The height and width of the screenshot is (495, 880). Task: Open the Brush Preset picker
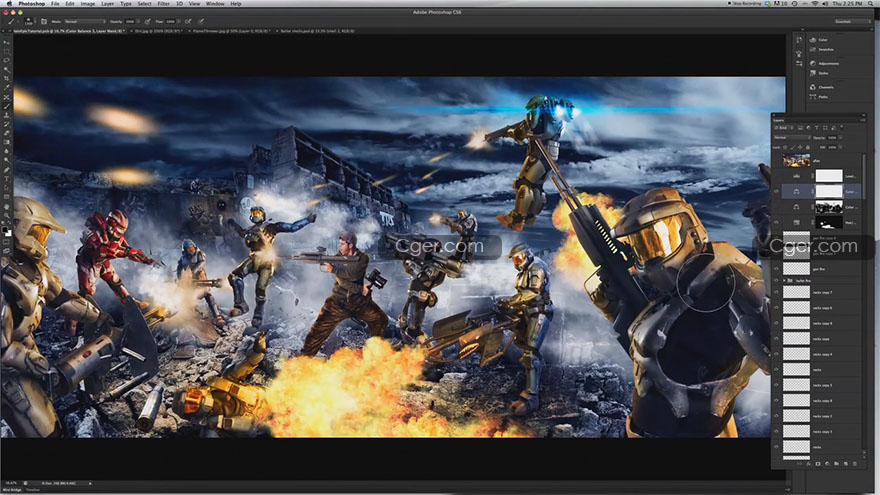[28, 21]
